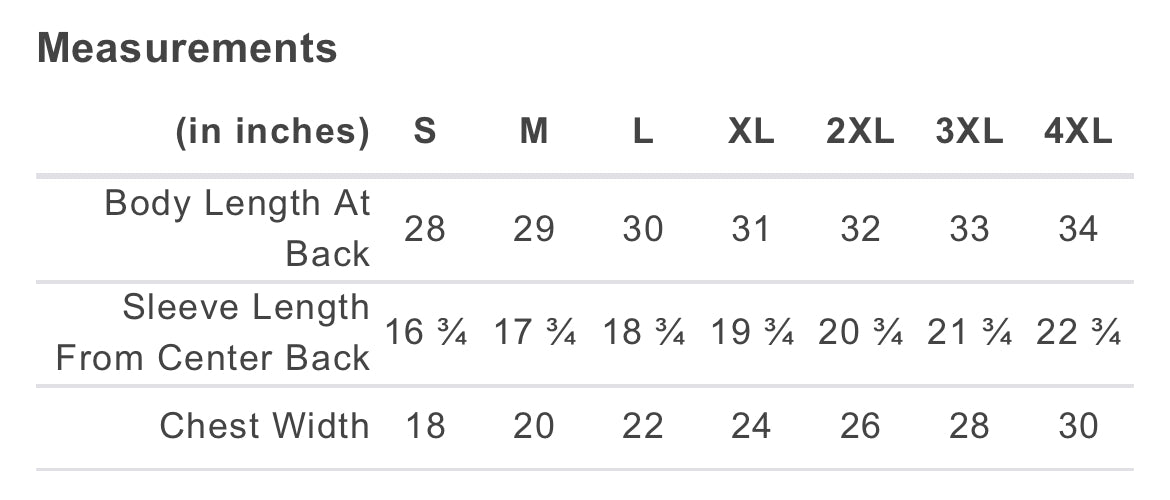Click the (in inches) unit label

(x=272, y=132)
